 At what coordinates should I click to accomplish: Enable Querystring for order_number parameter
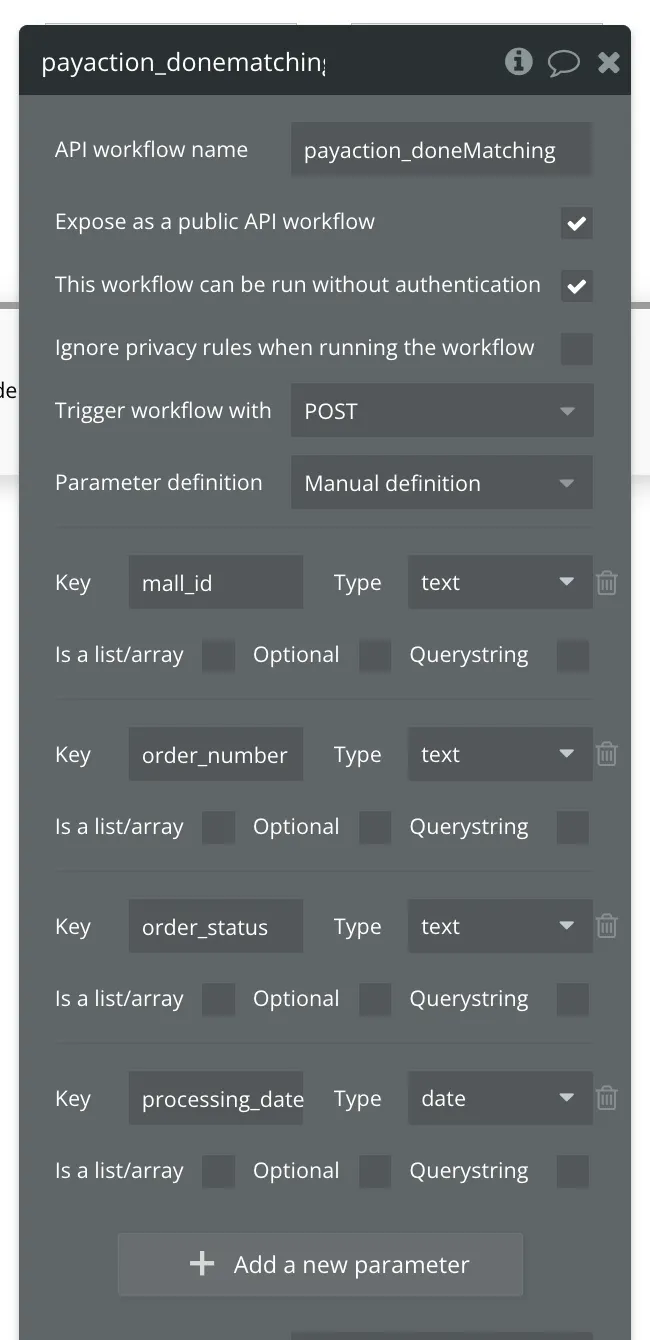572,828
